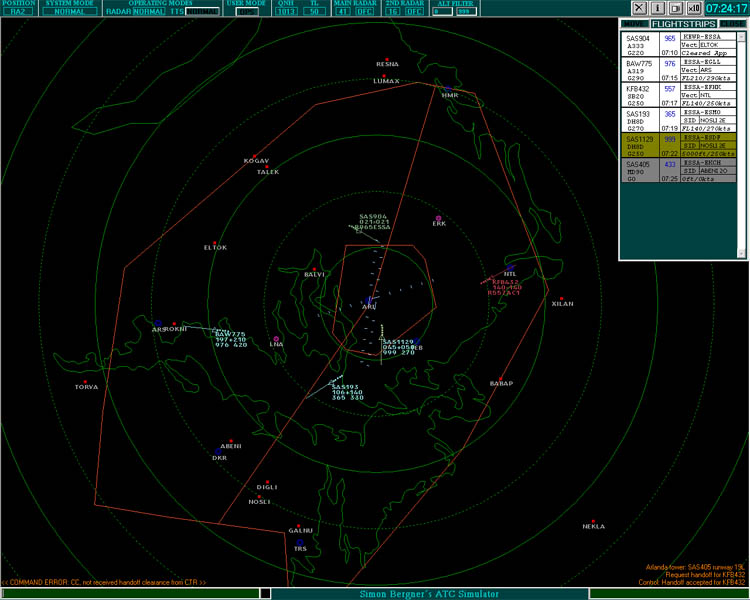Activate the x10 time acceleration button
The height and width of the screenshot is (600, 750).
pyautogui.click(x=696, y=8)
